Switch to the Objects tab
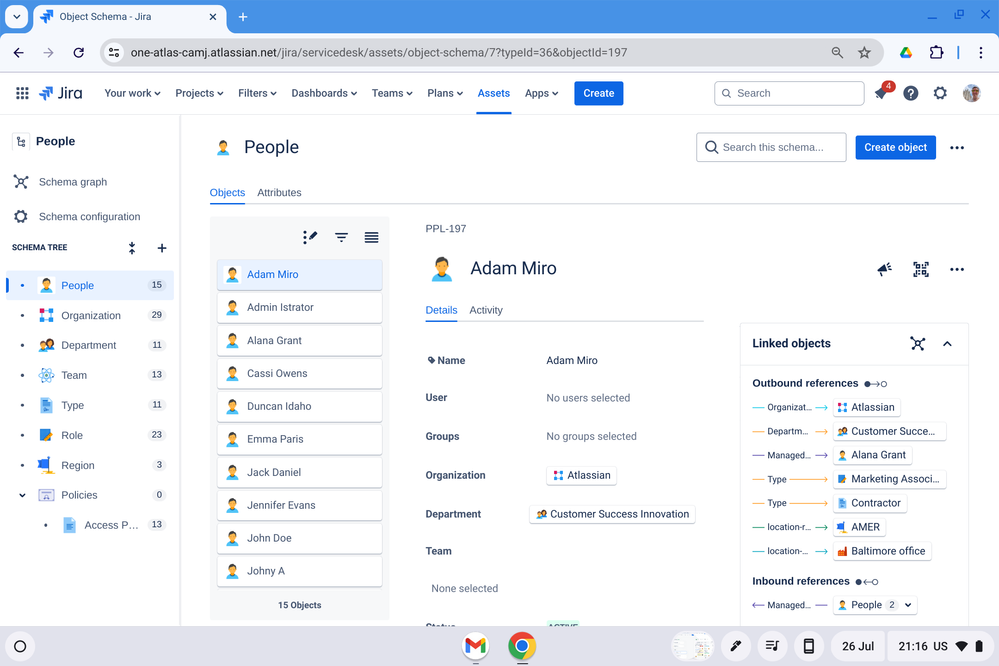The height and width of the screenshot is (666, 999). (227, 192)
